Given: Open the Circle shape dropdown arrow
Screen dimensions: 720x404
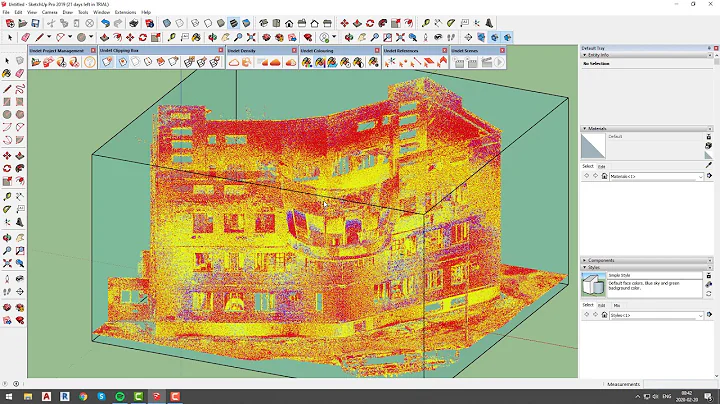Looking at the screenshot, I should [91, 37].
